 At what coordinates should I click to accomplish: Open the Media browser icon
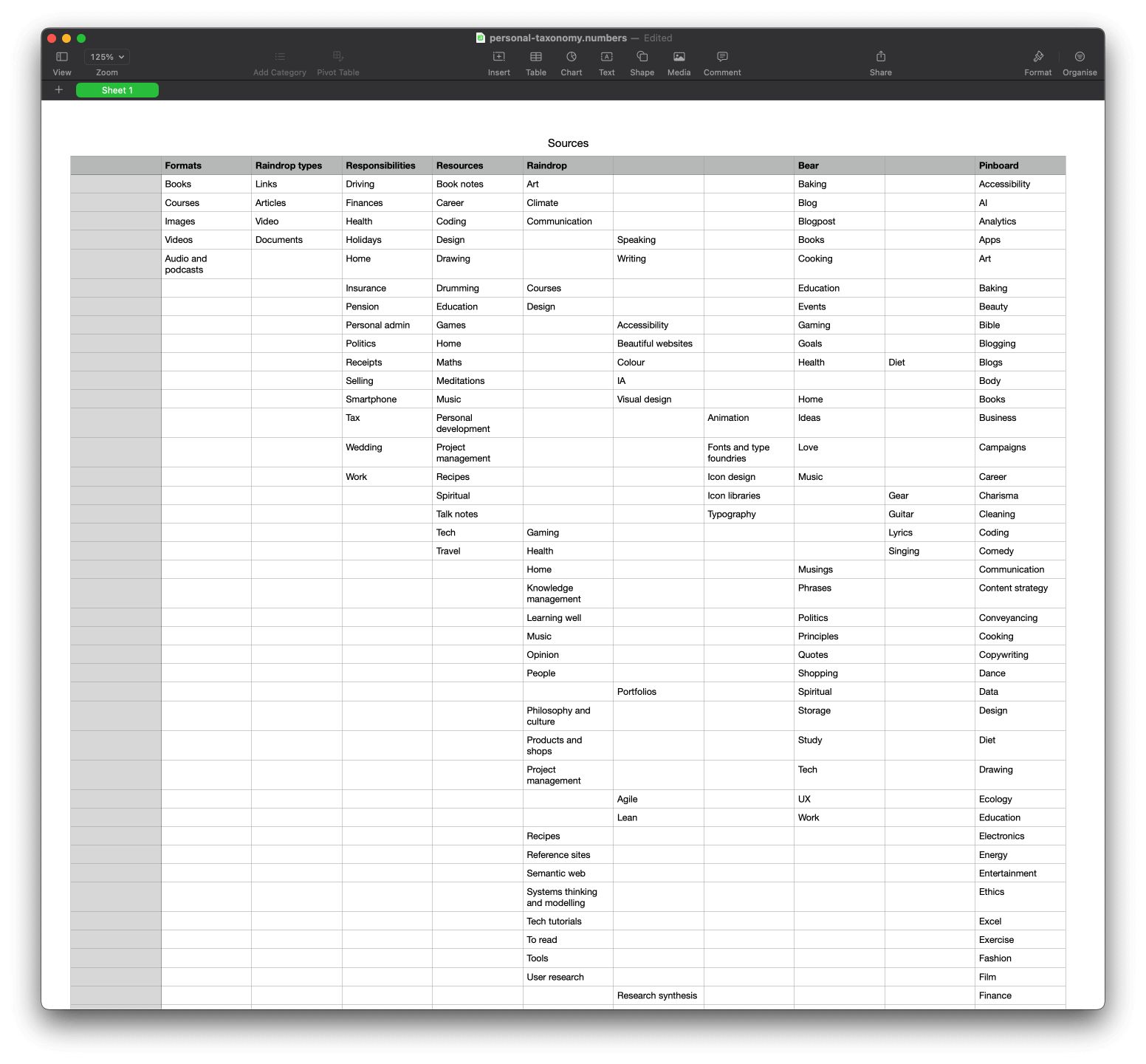coord(679,62)
